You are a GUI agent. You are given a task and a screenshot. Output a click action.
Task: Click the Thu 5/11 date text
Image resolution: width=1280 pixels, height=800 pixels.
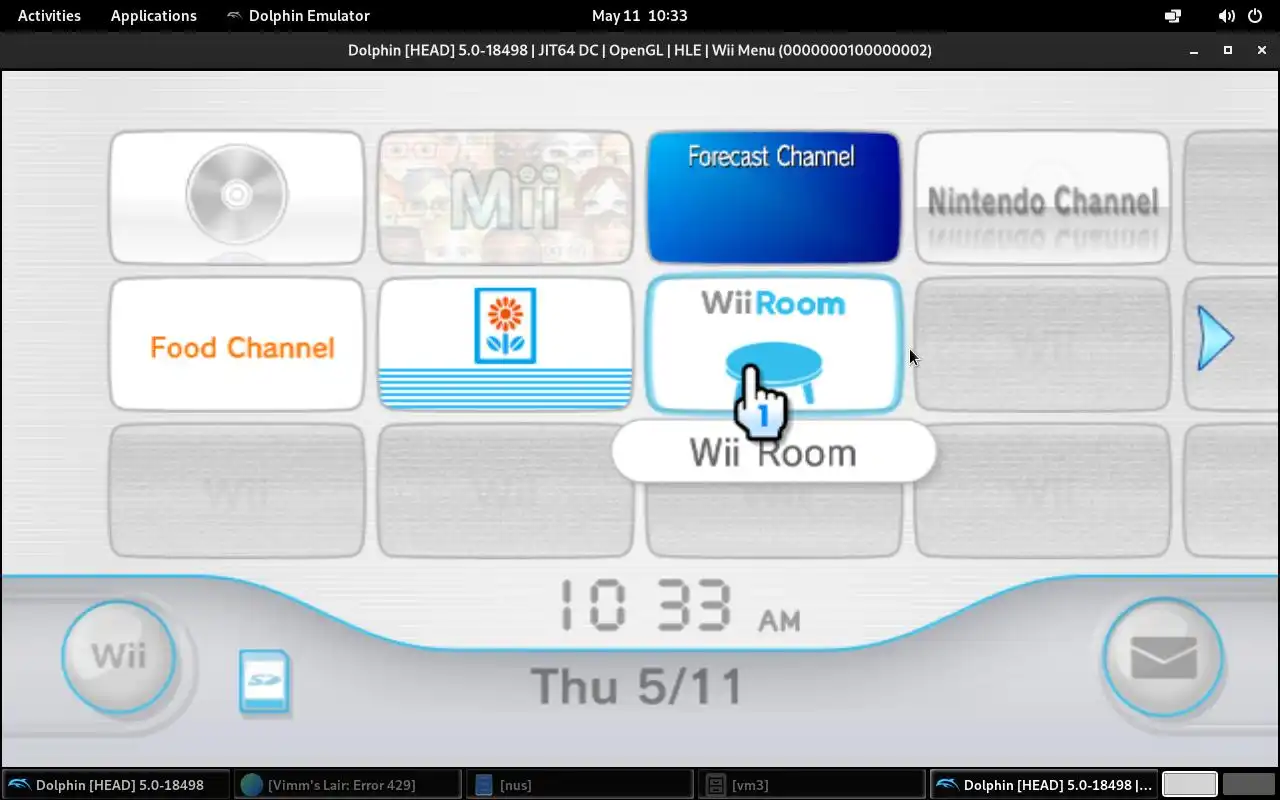click(x=637, y=687)
